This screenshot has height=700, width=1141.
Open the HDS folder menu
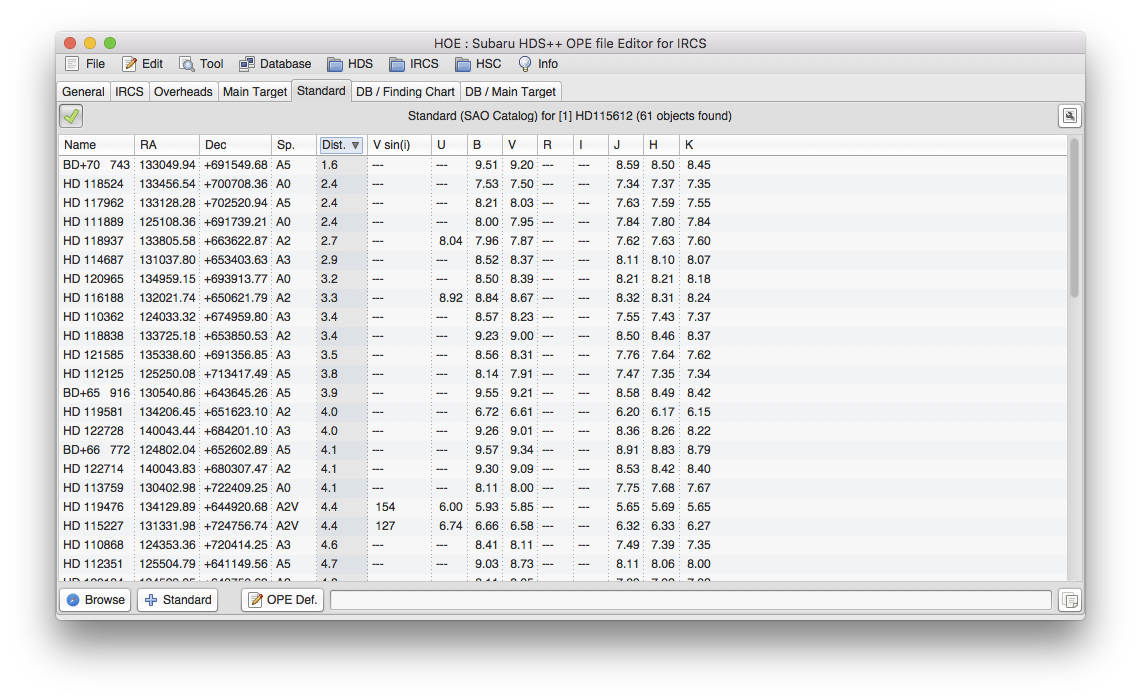(x=350, y=64)
